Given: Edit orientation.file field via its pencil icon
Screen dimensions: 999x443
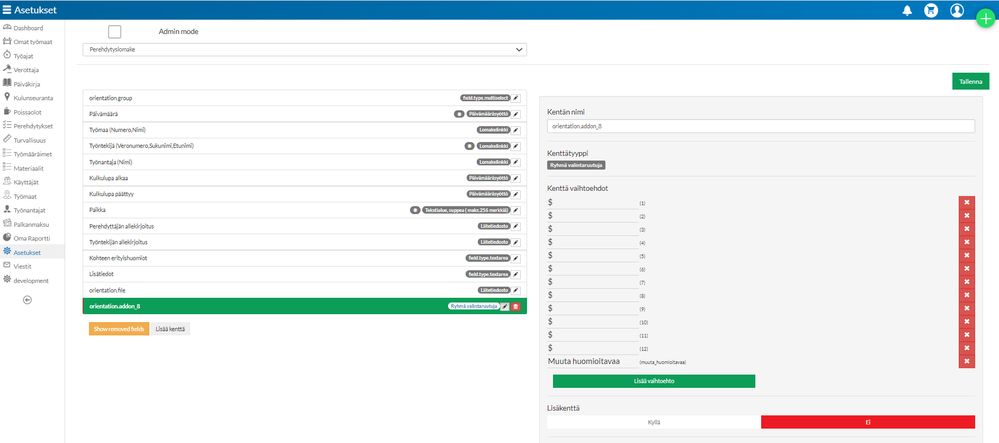Looking at the screenshot, I should click(516, 290).
